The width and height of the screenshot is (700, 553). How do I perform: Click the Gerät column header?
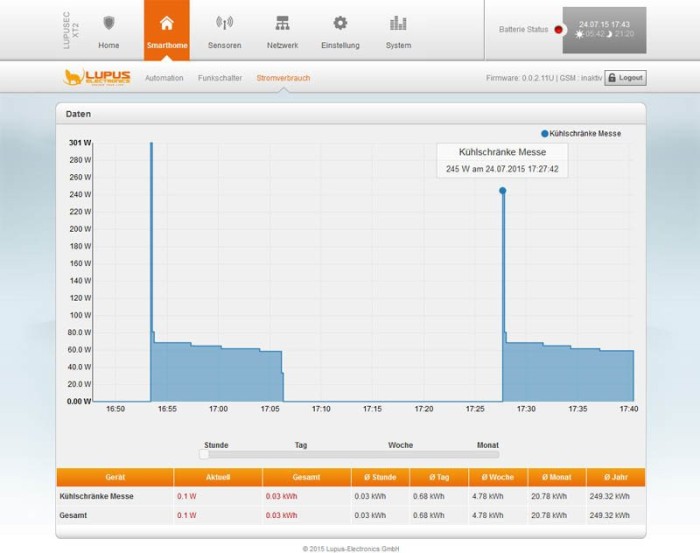coord(115,478)
